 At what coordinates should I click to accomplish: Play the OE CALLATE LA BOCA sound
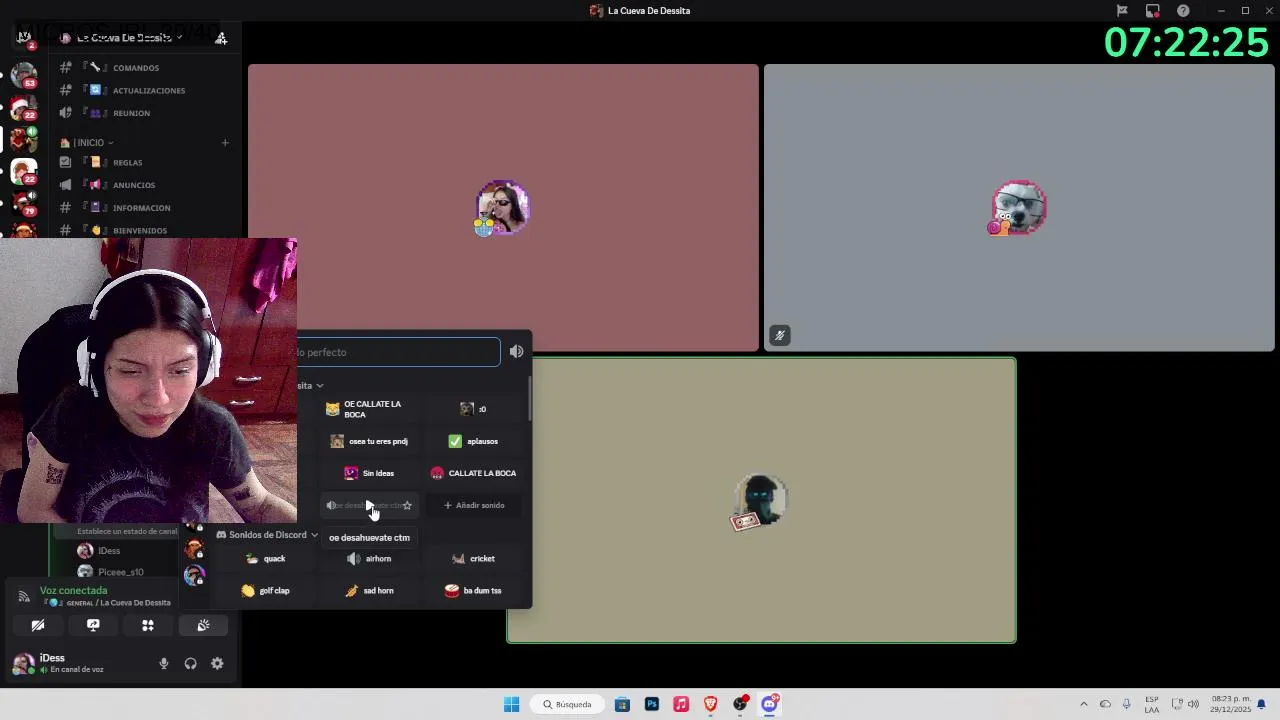370,409
